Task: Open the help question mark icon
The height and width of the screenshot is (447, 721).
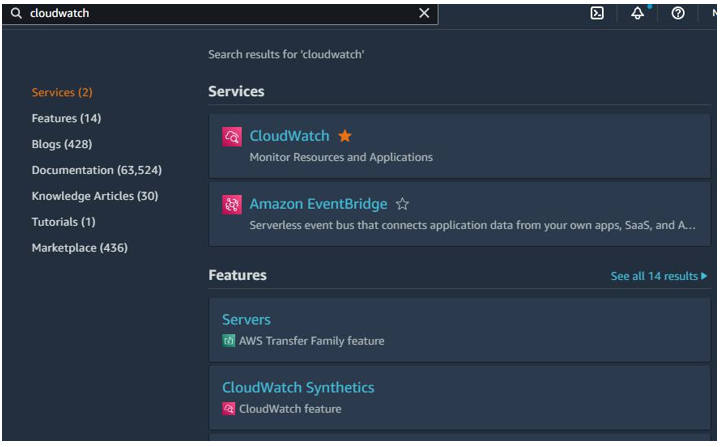Action: [x=678, y=13]
